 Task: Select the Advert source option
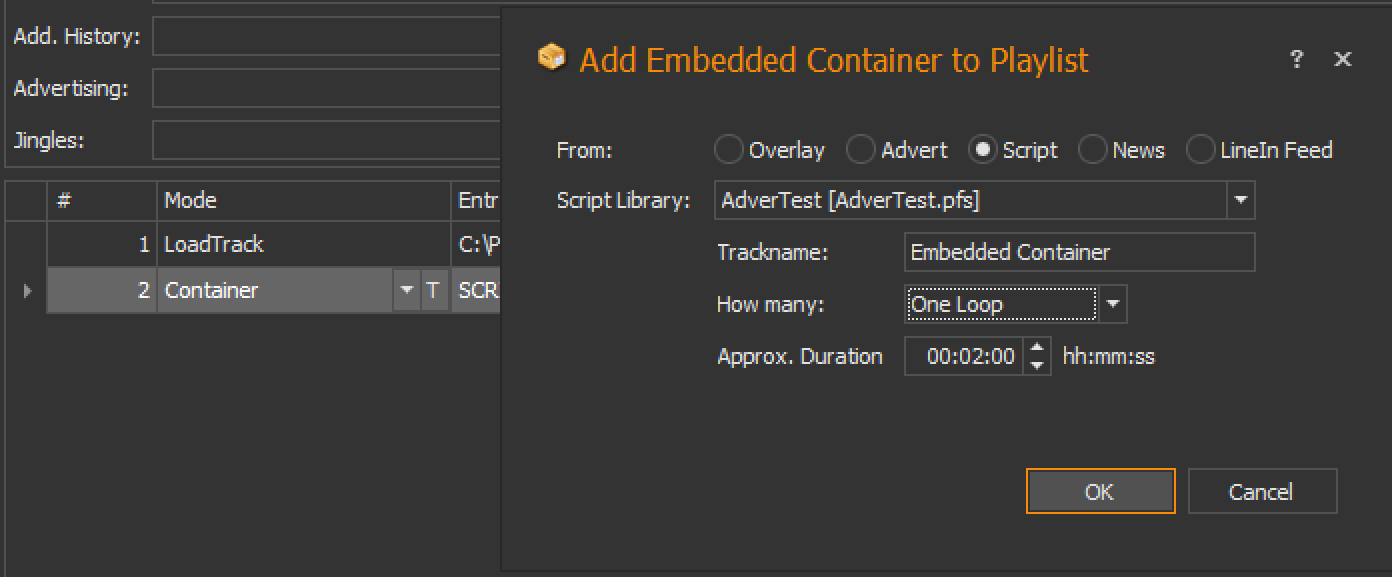click(861, 150)
